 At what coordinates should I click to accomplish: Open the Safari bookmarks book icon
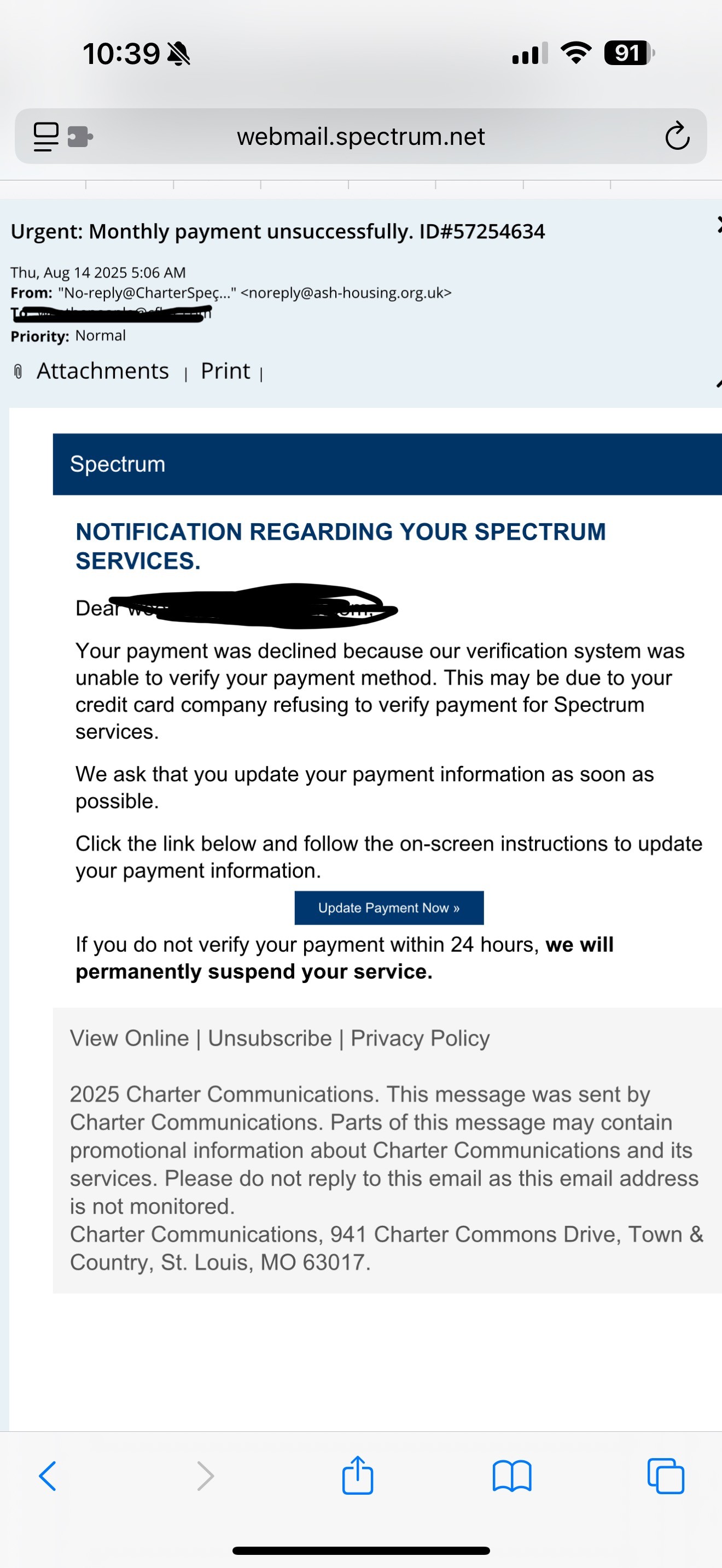pyautogui.click(x=512, y=1476)
